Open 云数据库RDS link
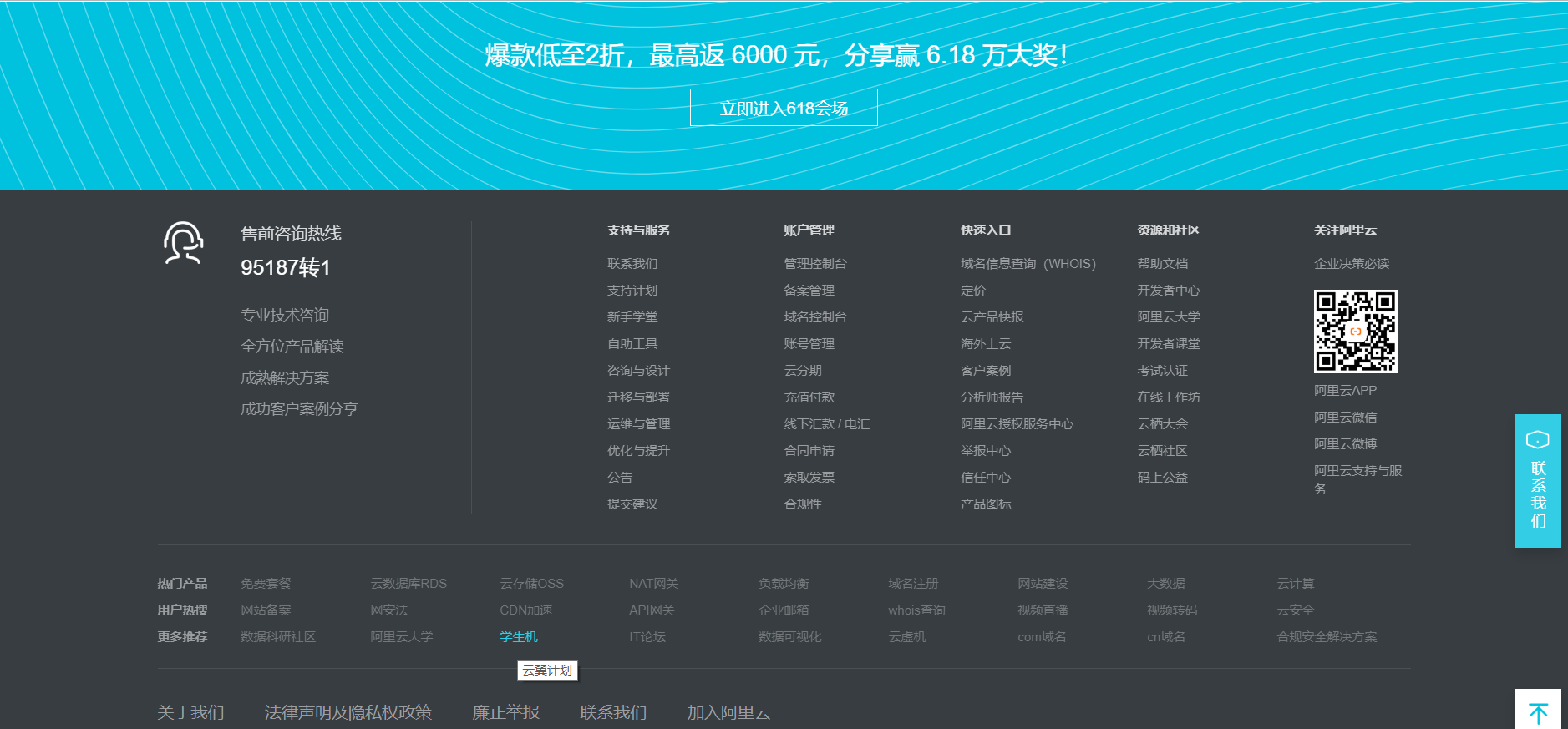 click(x=408, y=584)
